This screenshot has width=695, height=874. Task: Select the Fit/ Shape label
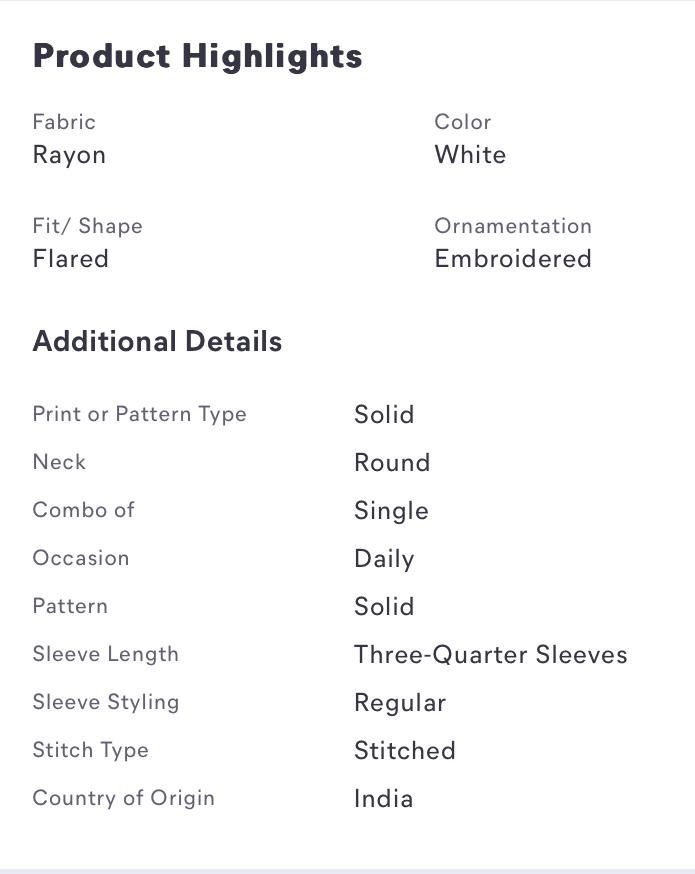coord(87,226)
